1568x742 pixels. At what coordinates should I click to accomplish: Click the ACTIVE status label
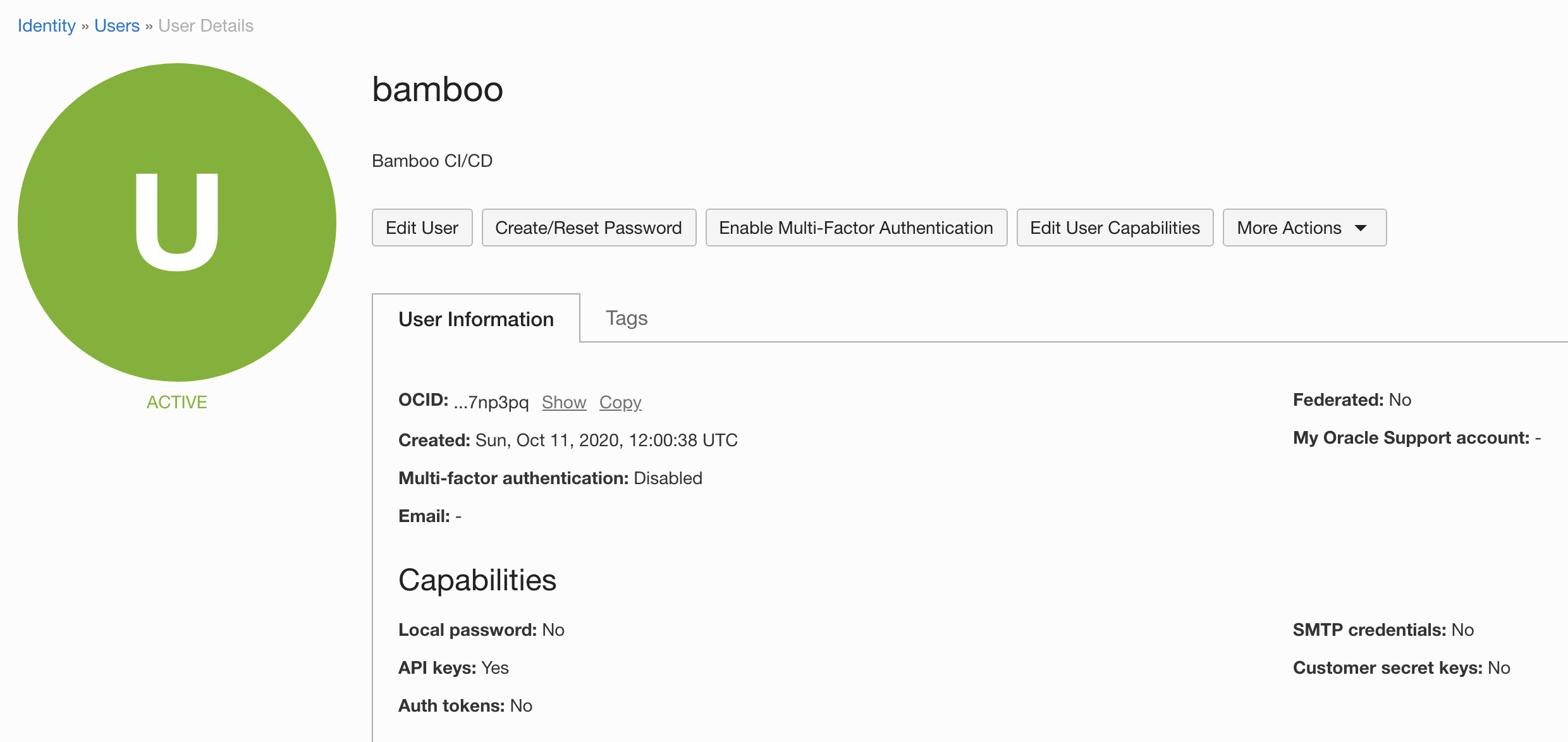177,402
